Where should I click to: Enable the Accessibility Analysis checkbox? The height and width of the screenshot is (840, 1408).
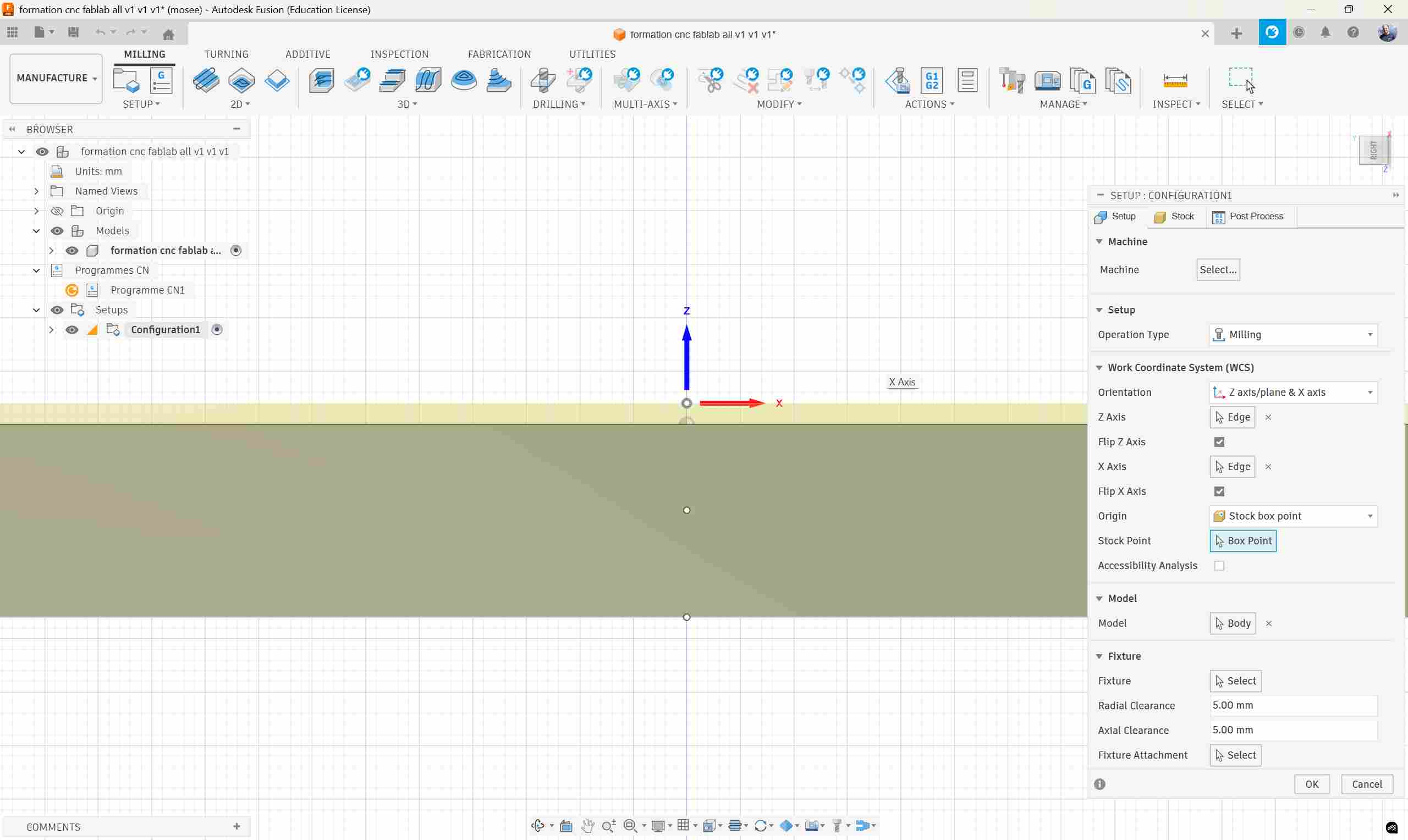click(x=1219, y=566)
